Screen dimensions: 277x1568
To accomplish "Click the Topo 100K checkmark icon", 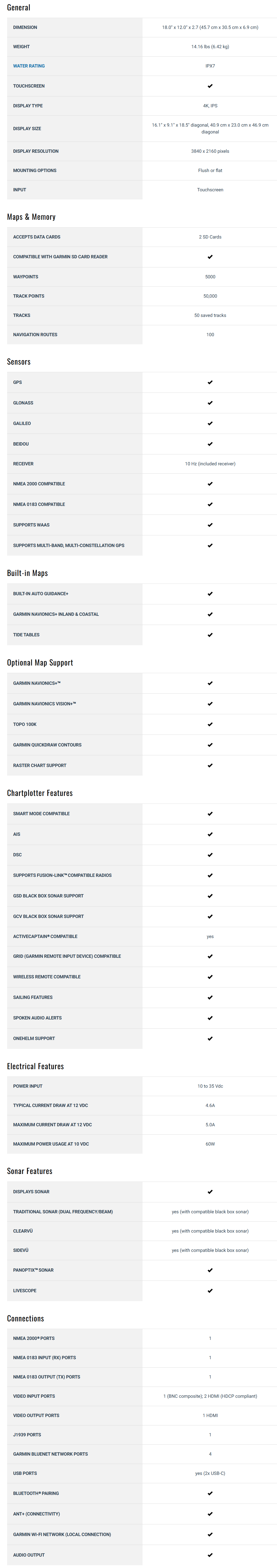I will (x=210, y=724).
